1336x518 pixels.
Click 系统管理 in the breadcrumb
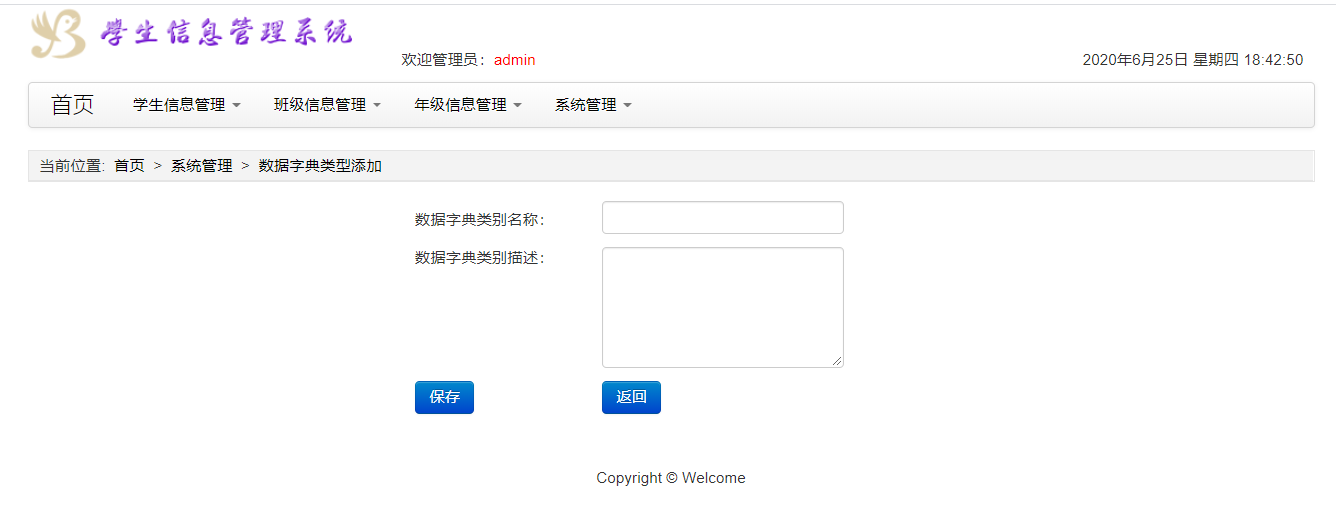pyautogui.click(x=201, y=166)
